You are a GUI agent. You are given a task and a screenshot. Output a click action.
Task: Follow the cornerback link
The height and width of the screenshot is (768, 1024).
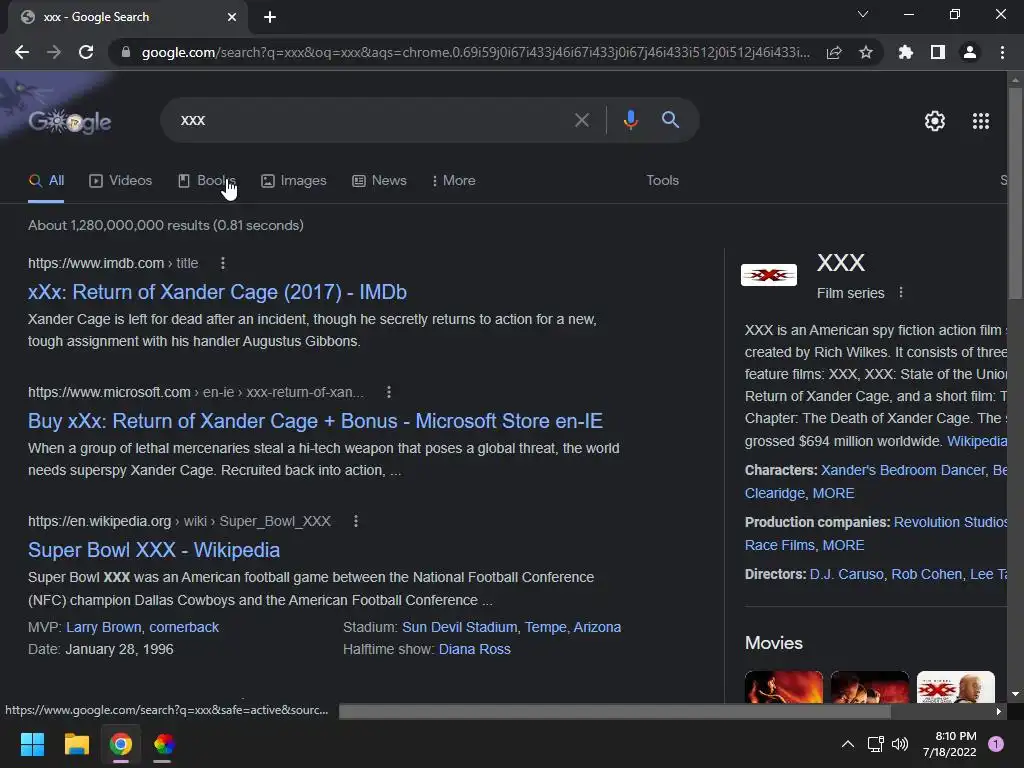coord(184,628)
